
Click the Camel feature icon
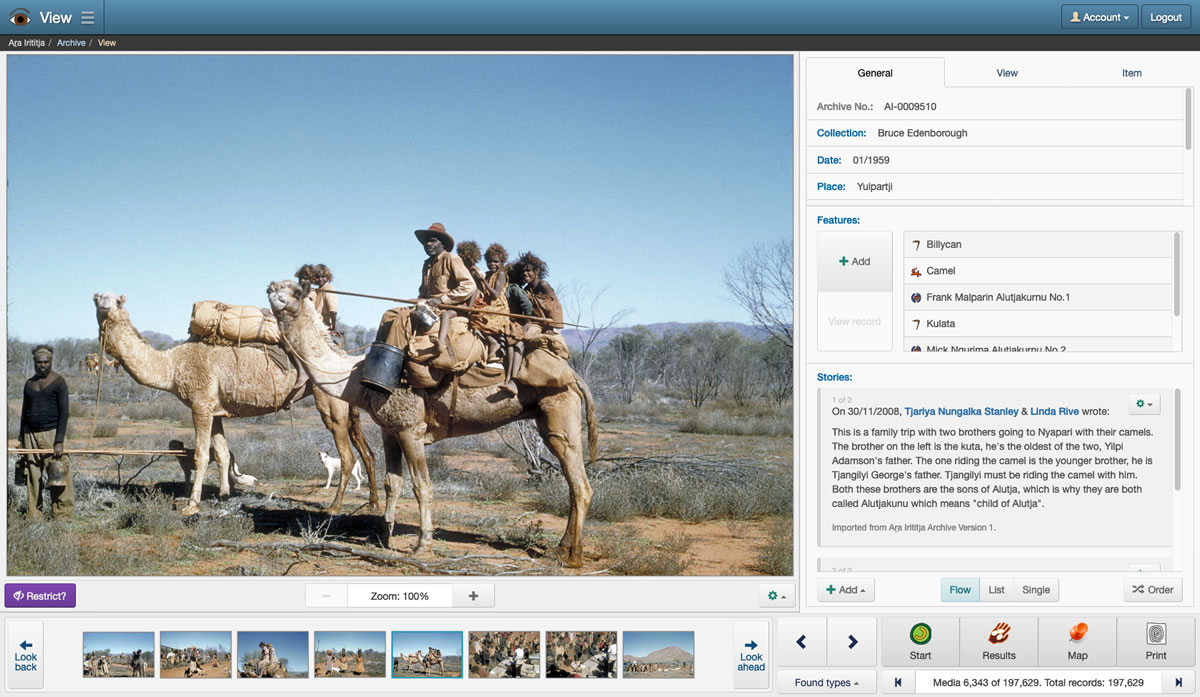pyautogui.click(x=916, y=271)
